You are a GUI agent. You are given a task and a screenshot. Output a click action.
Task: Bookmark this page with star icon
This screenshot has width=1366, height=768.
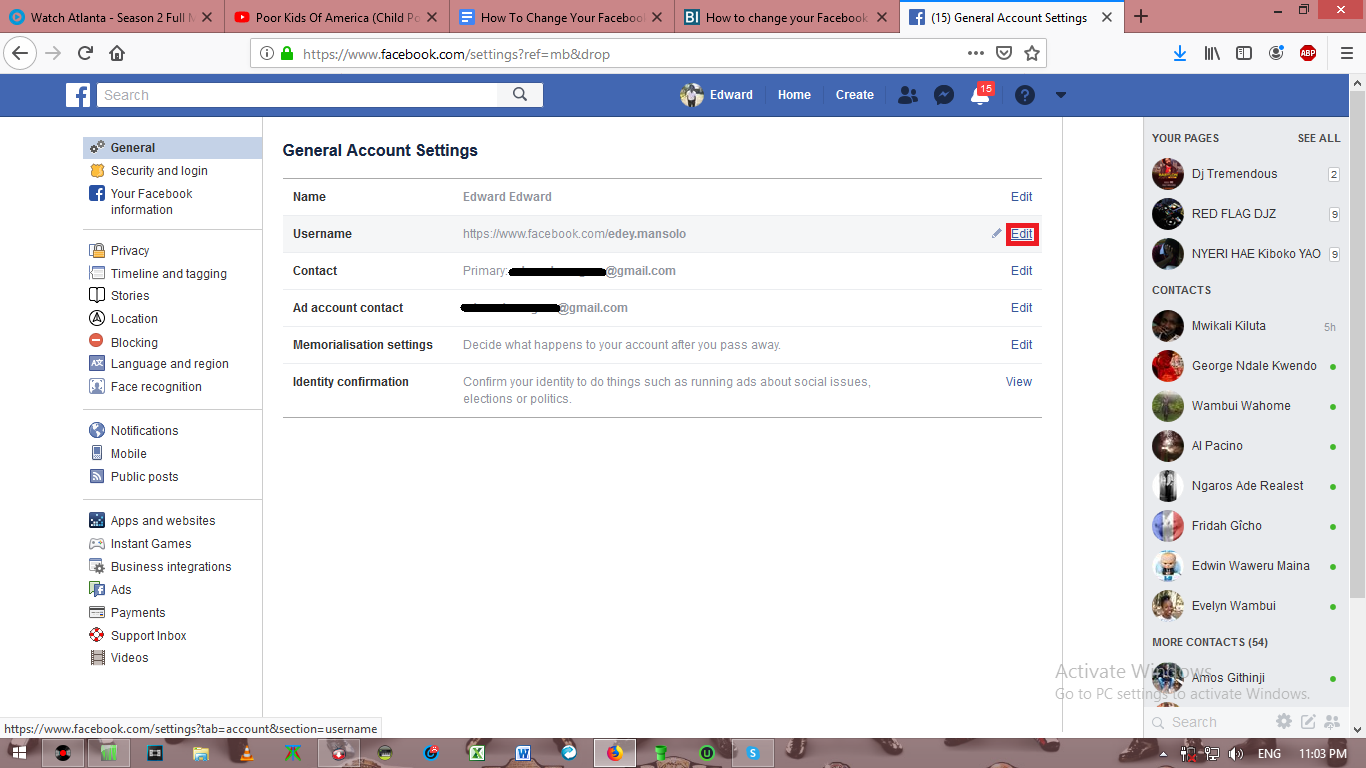click(1032, 53)
